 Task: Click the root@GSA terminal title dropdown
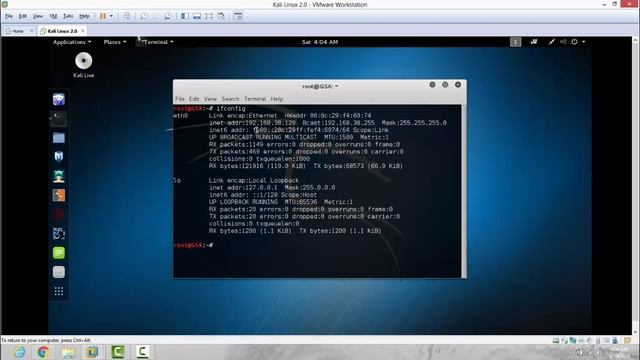point(320,86)
